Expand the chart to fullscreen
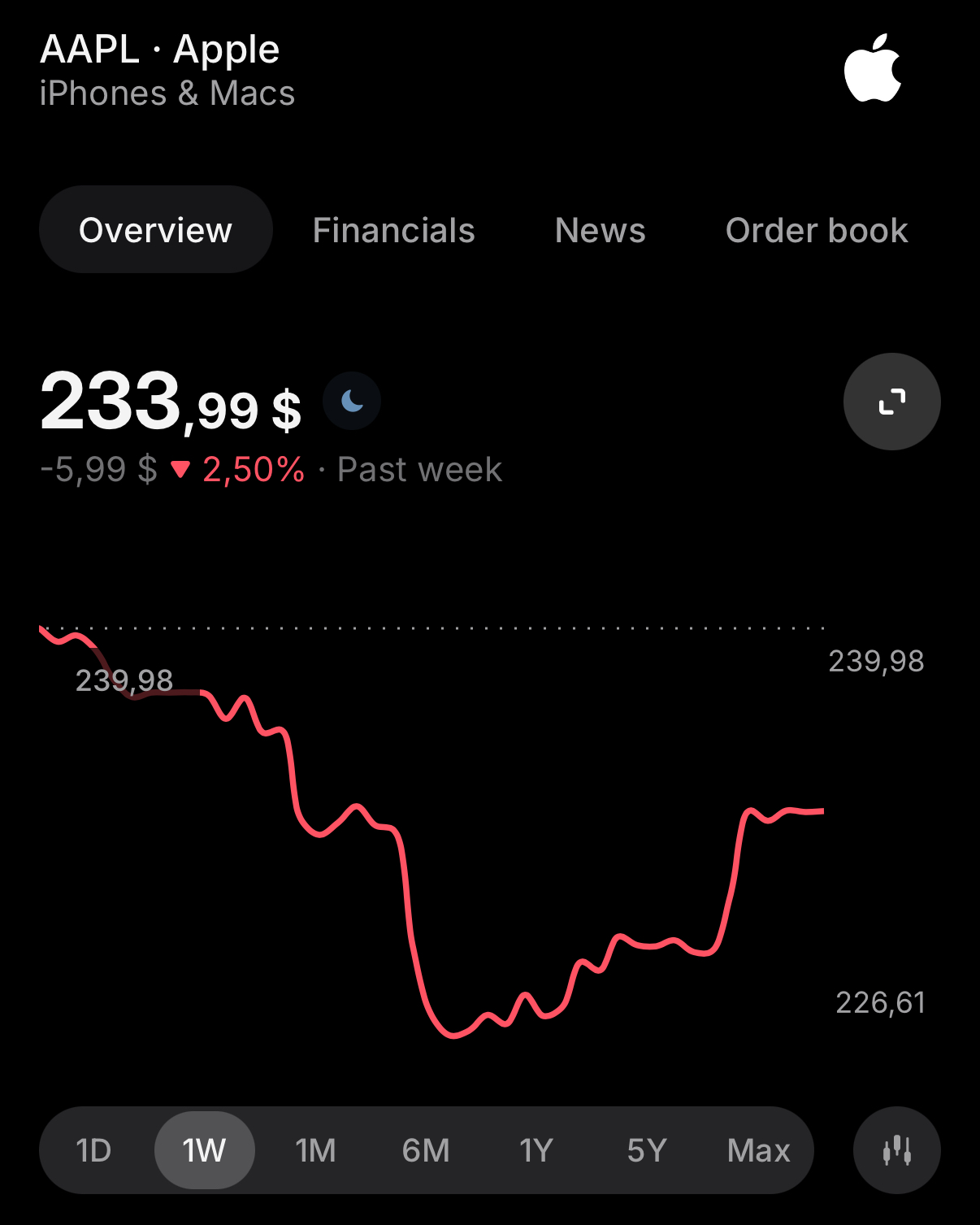980x1225 pixels. [x=891, y=402]
